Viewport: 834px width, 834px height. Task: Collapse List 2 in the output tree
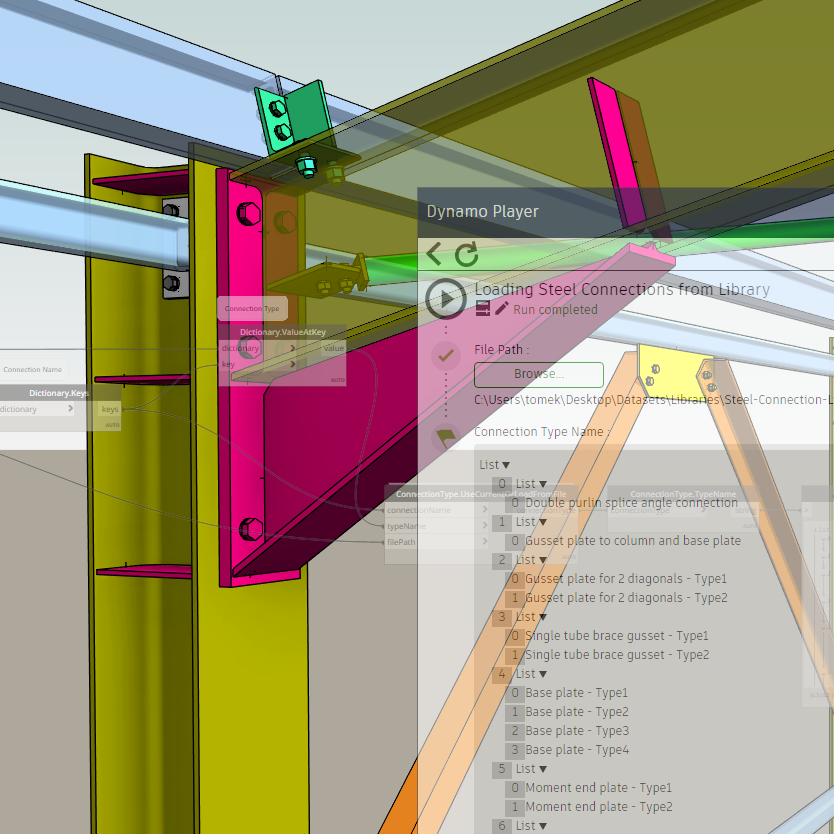click(543, 560)
